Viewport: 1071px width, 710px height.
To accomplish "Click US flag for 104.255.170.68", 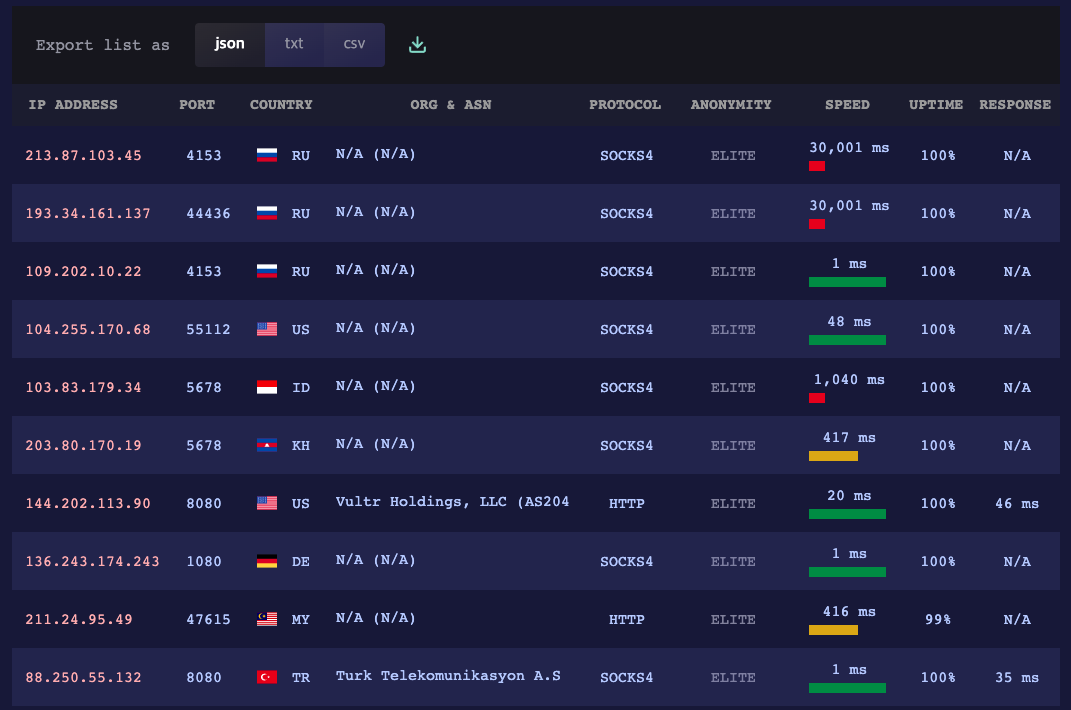I will pyautogui.click(x=267, y=329).
